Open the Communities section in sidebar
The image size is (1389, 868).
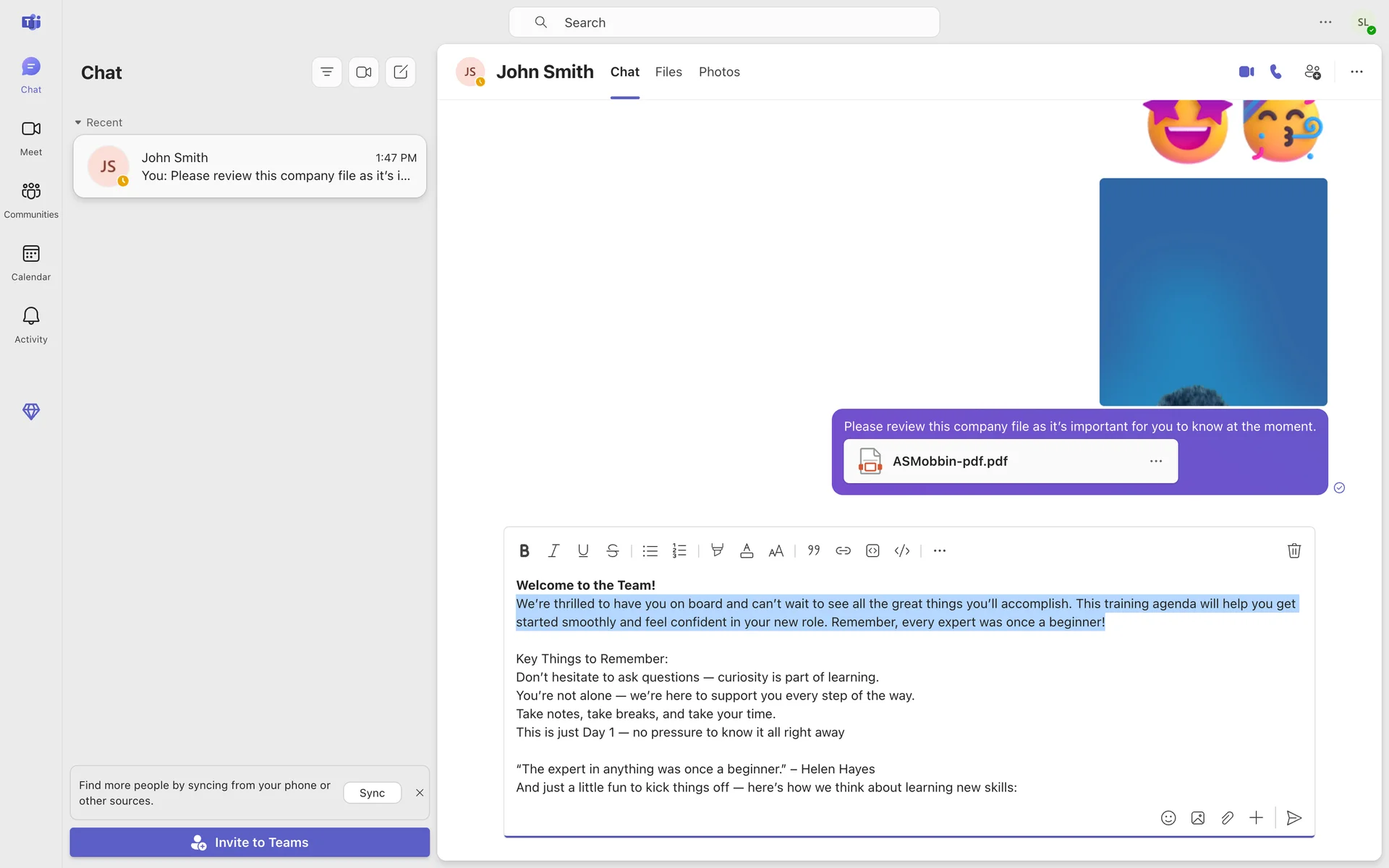click(31, 199)
